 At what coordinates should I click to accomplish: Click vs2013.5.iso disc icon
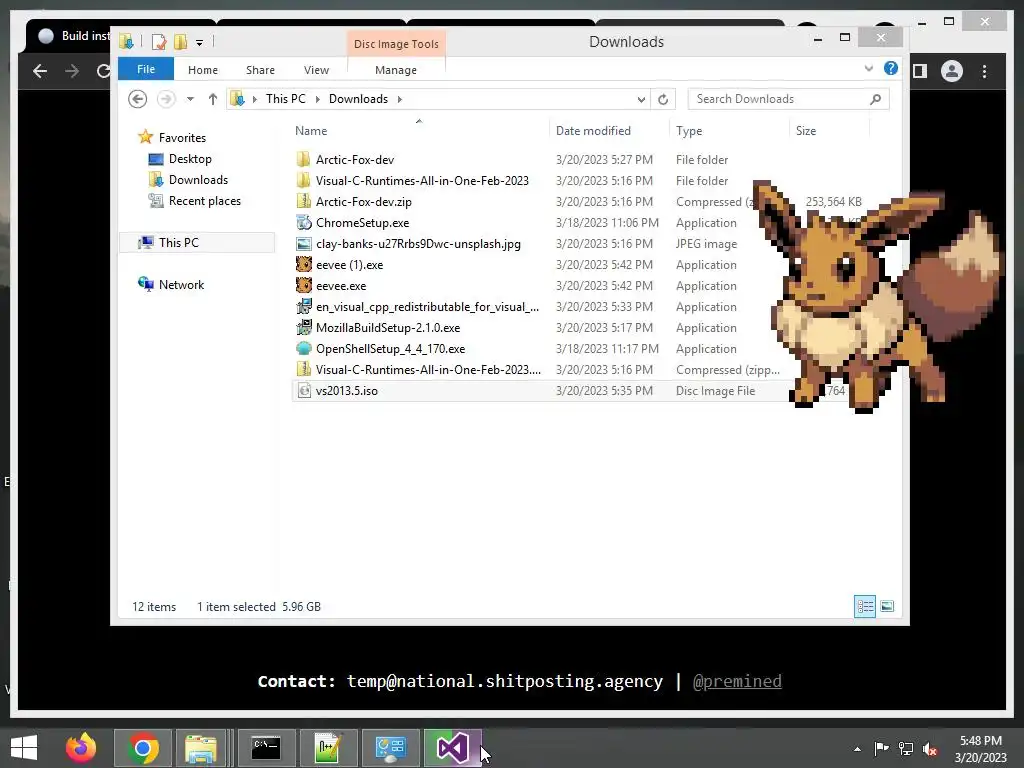[304, 391]
